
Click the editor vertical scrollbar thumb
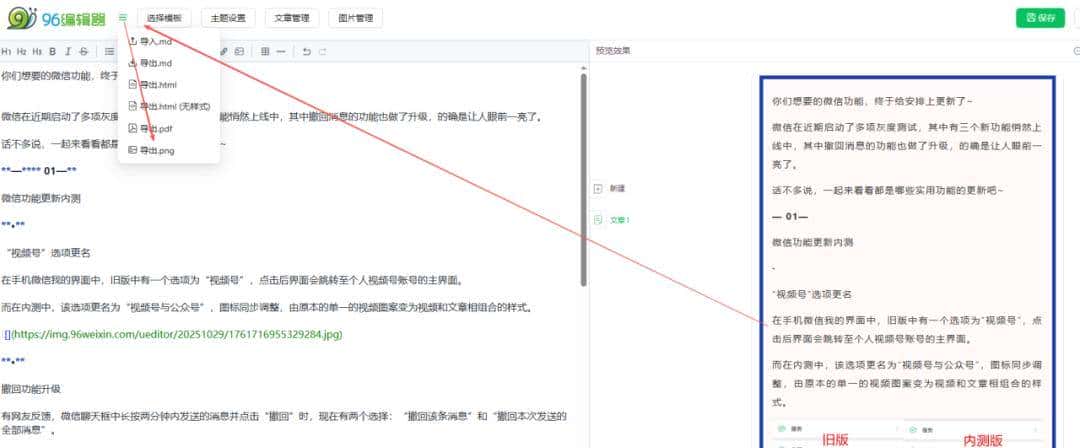tap(584, 179)
